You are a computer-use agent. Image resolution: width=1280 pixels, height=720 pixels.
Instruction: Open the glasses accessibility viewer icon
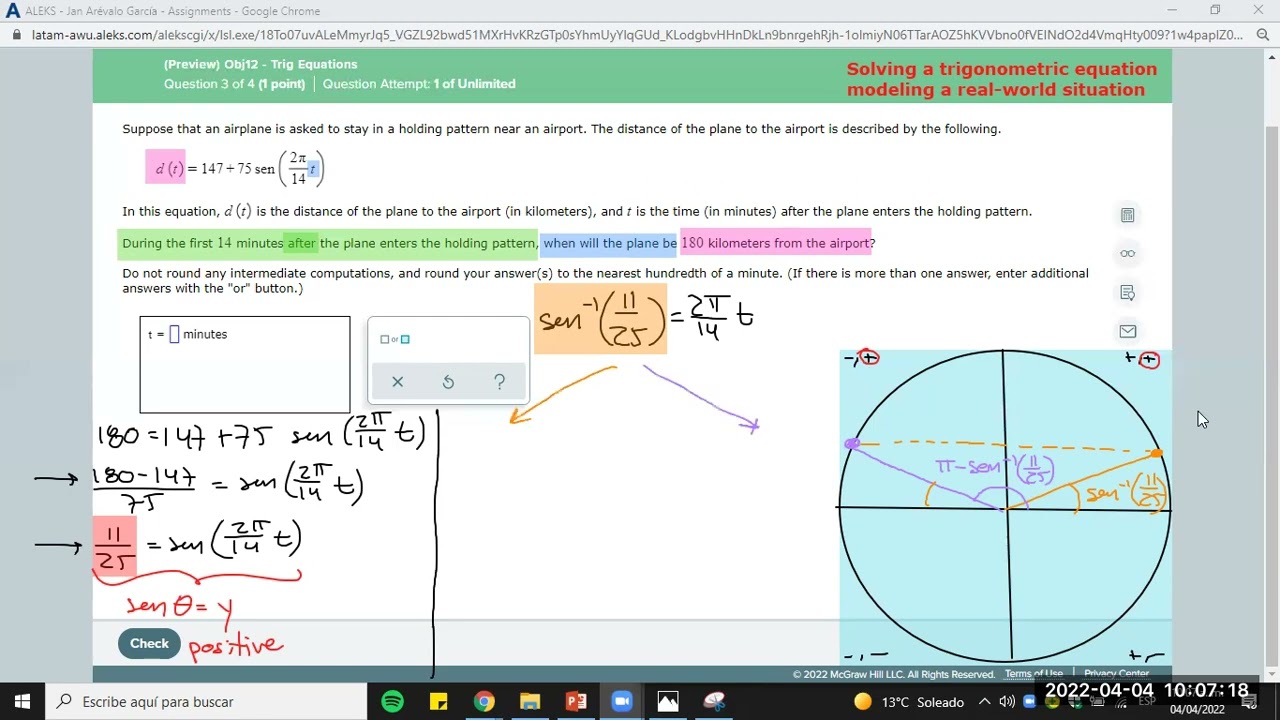pos(1127,253)
